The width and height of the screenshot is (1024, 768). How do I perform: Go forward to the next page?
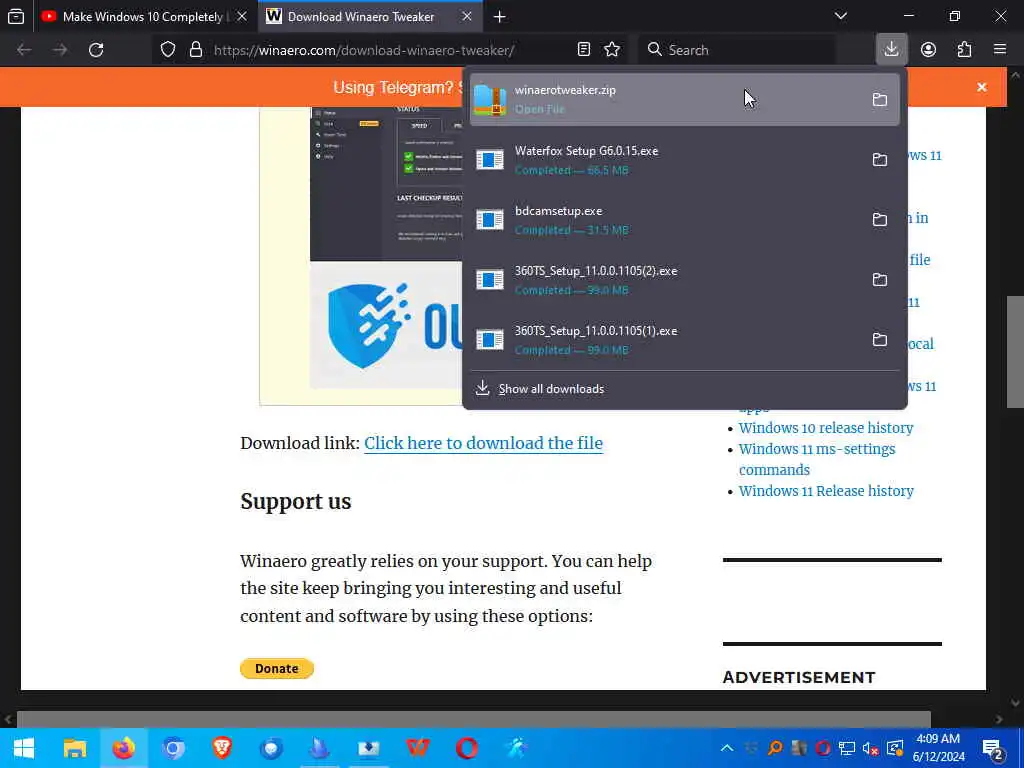(x=60, y=50)
